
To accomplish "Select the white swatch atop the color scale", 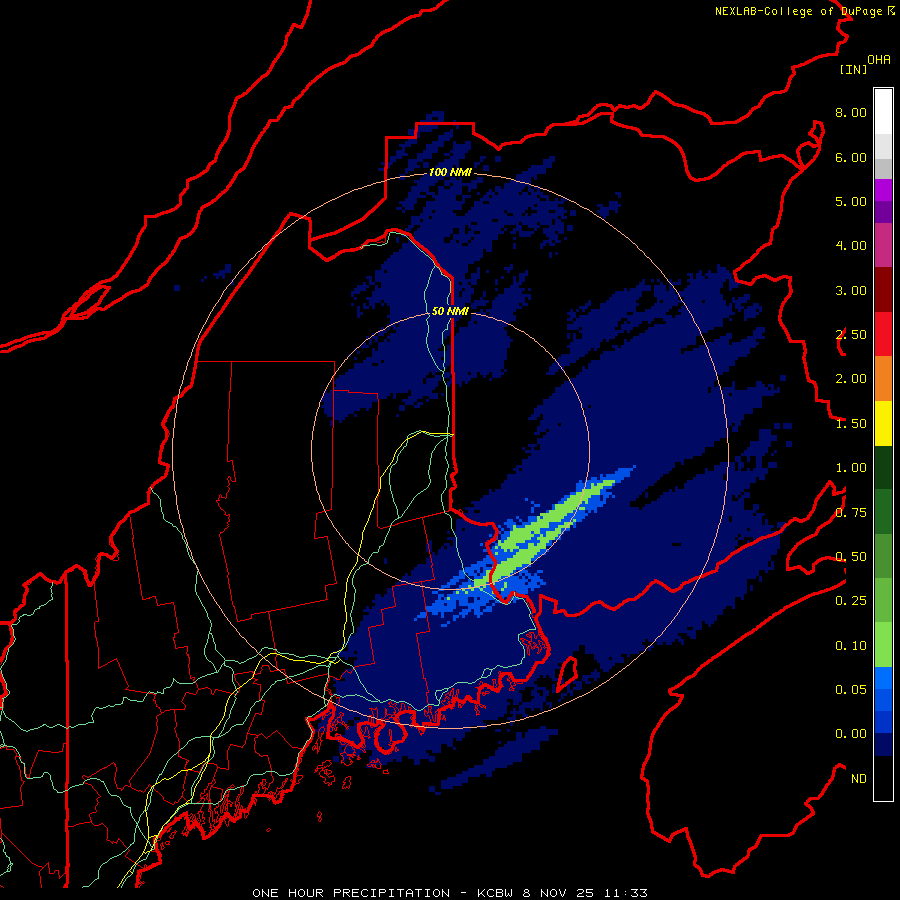I will [883, 112].
